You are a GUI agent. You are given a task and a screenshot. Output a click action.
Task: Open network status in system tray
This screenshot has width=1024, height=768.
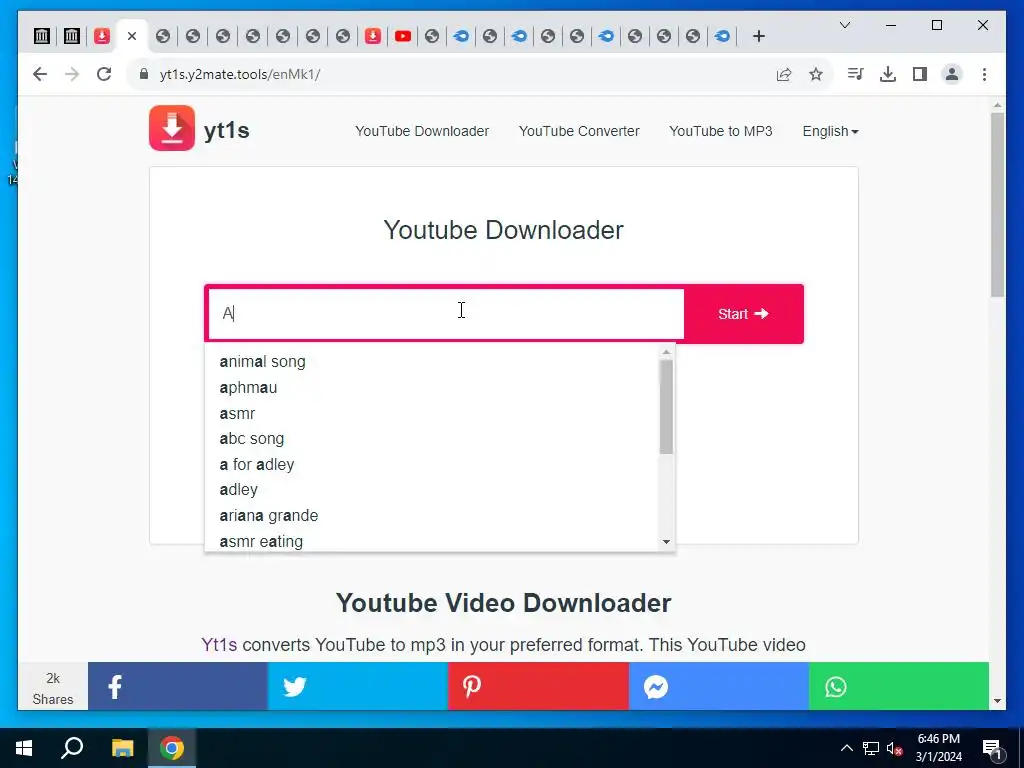coord(871,748)
